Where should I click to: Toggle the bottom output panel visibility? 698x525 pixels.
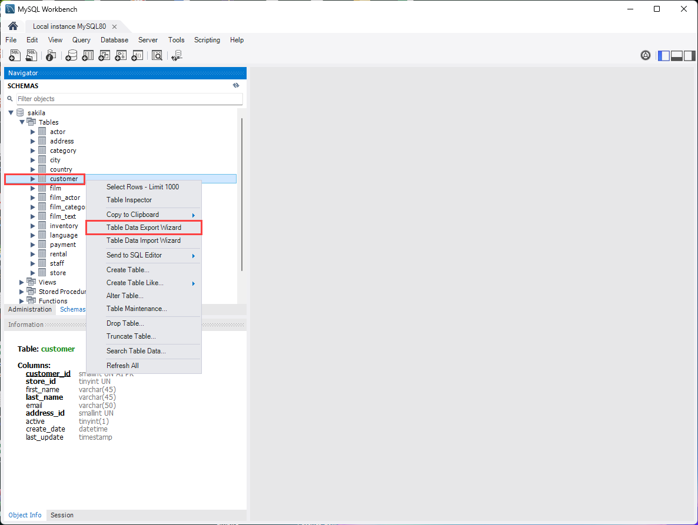677,56
